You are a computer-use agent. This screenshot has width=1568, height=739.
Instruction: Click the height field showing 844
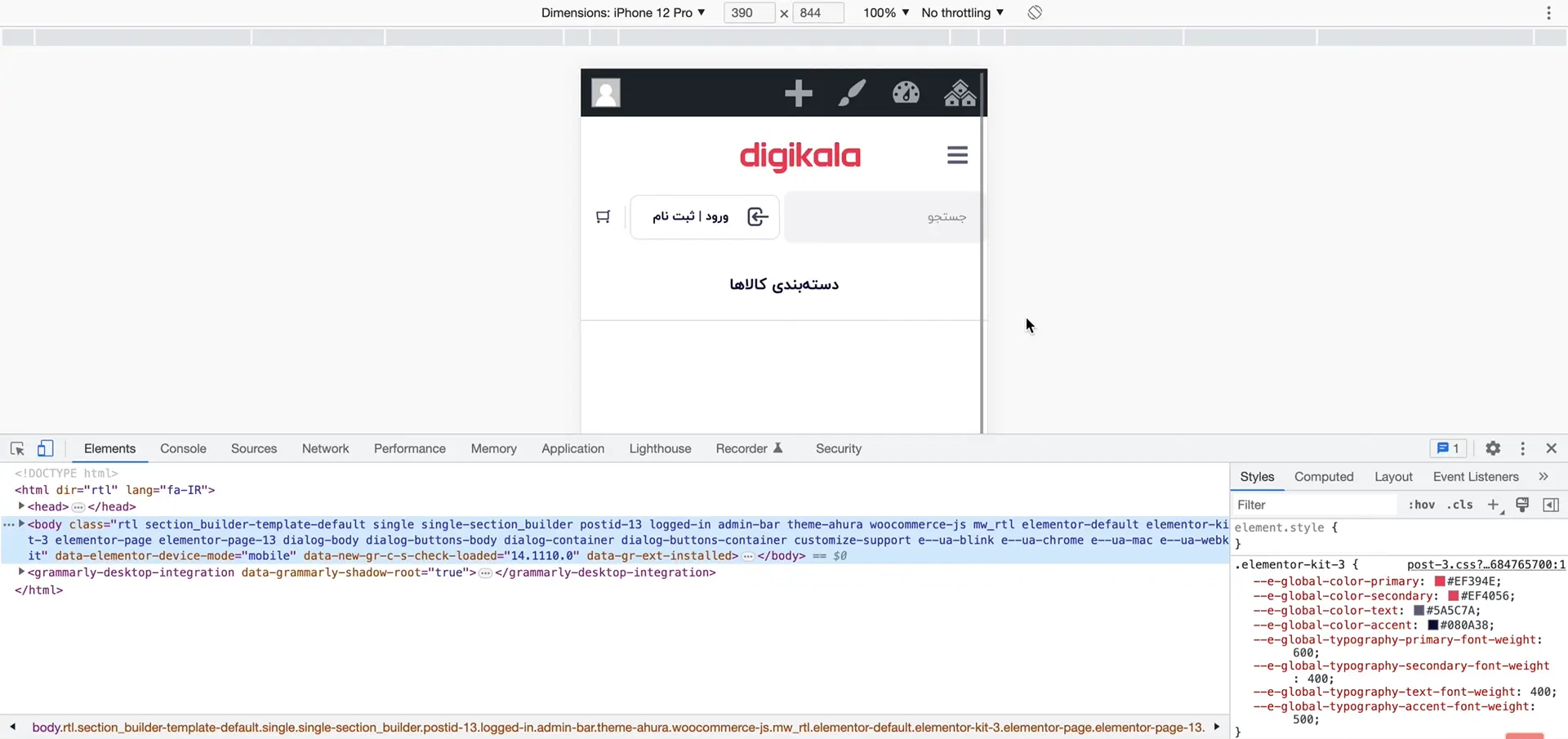(x=817, y=12)
